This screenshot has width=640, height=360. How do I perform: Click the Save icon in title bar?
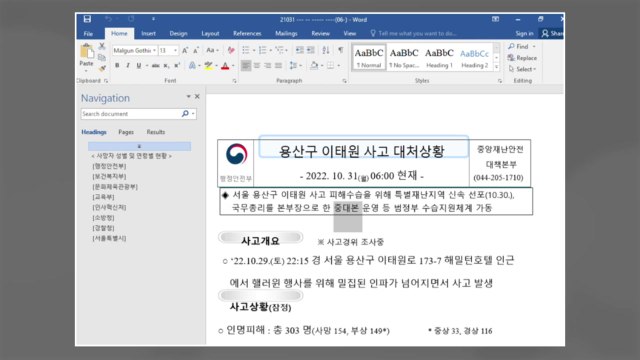87,19
